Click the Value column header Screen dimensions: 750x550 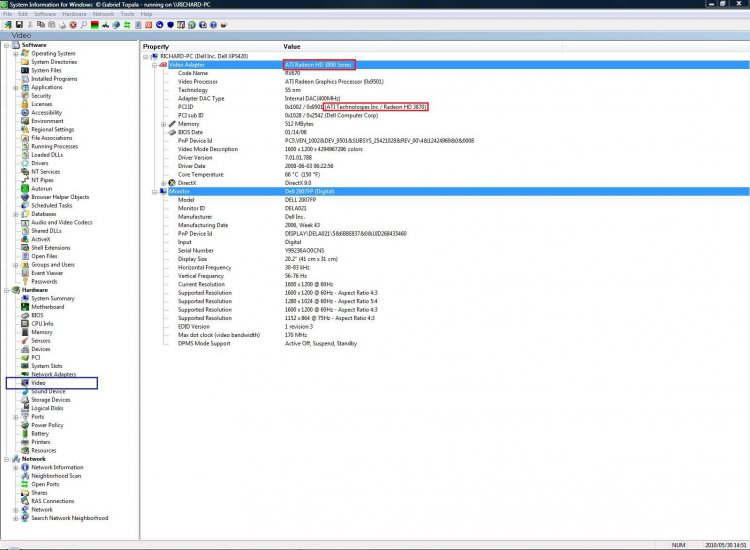tap(422, 46)
